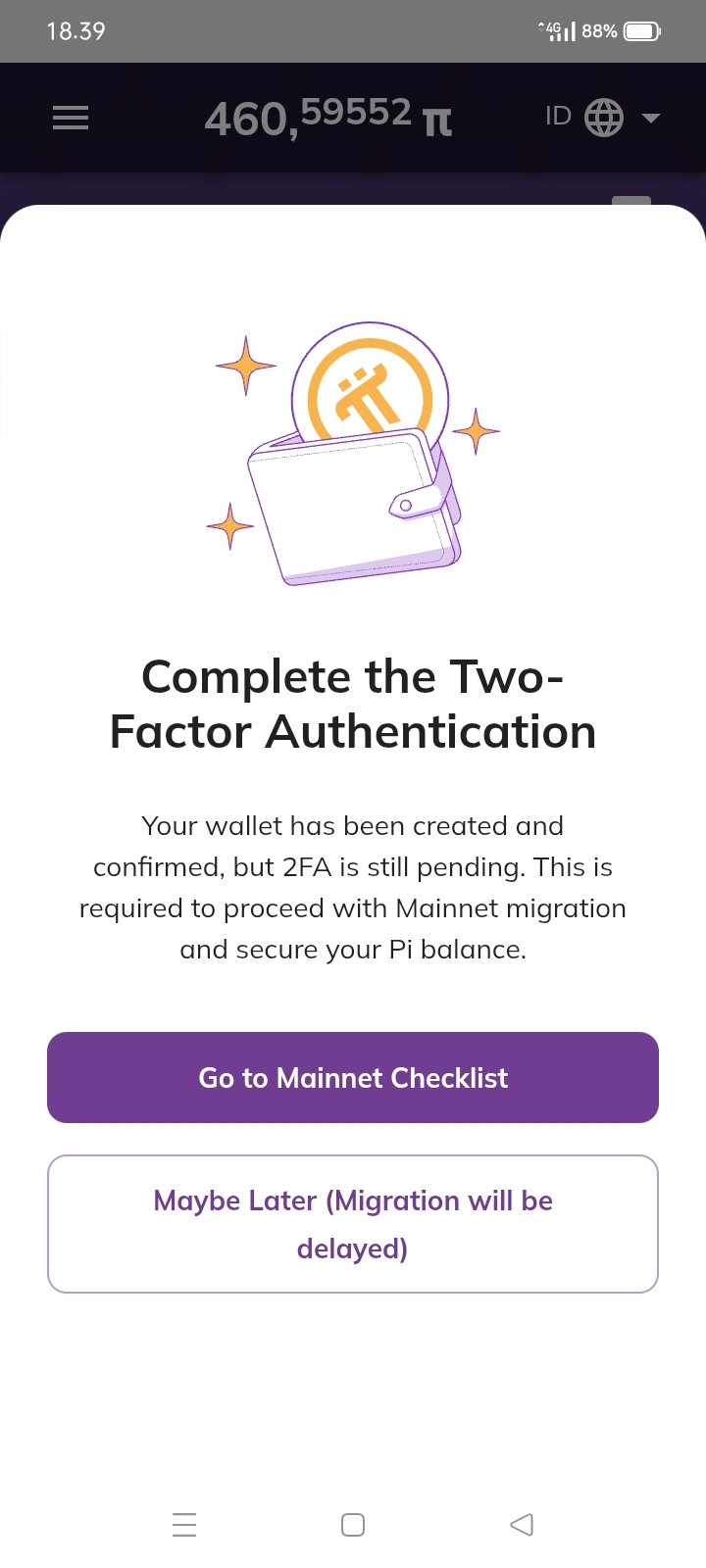Tap the Android back triangle button
This screenshot has width=706, height=1568.
tap(522, 1525)
